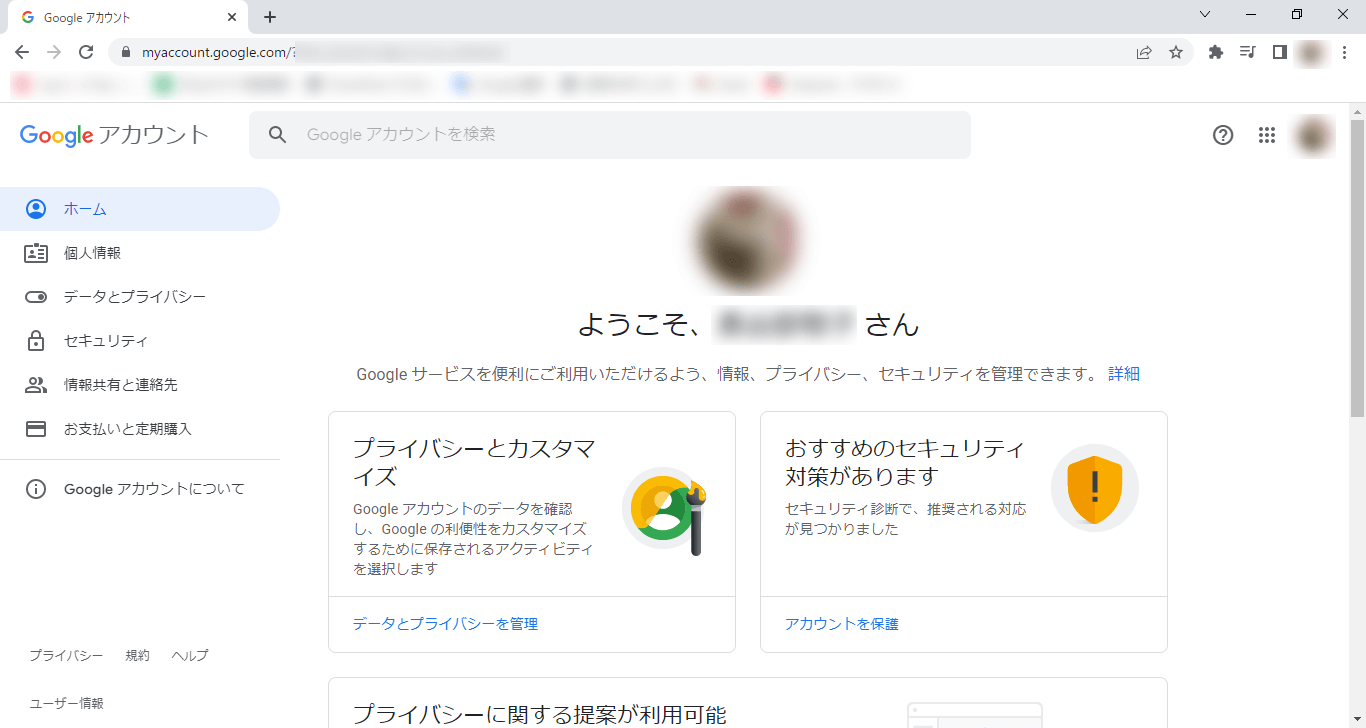
Task: Click the share page icon in address bar
Action: [x=1144, y=52]
